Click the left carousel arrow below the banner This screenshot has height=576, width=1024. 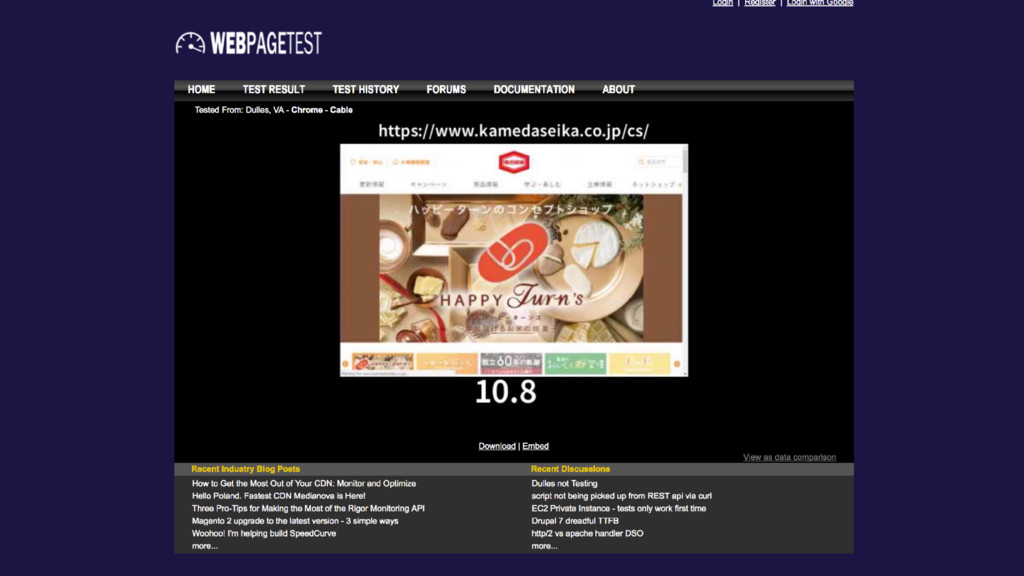tap(345, 364)
